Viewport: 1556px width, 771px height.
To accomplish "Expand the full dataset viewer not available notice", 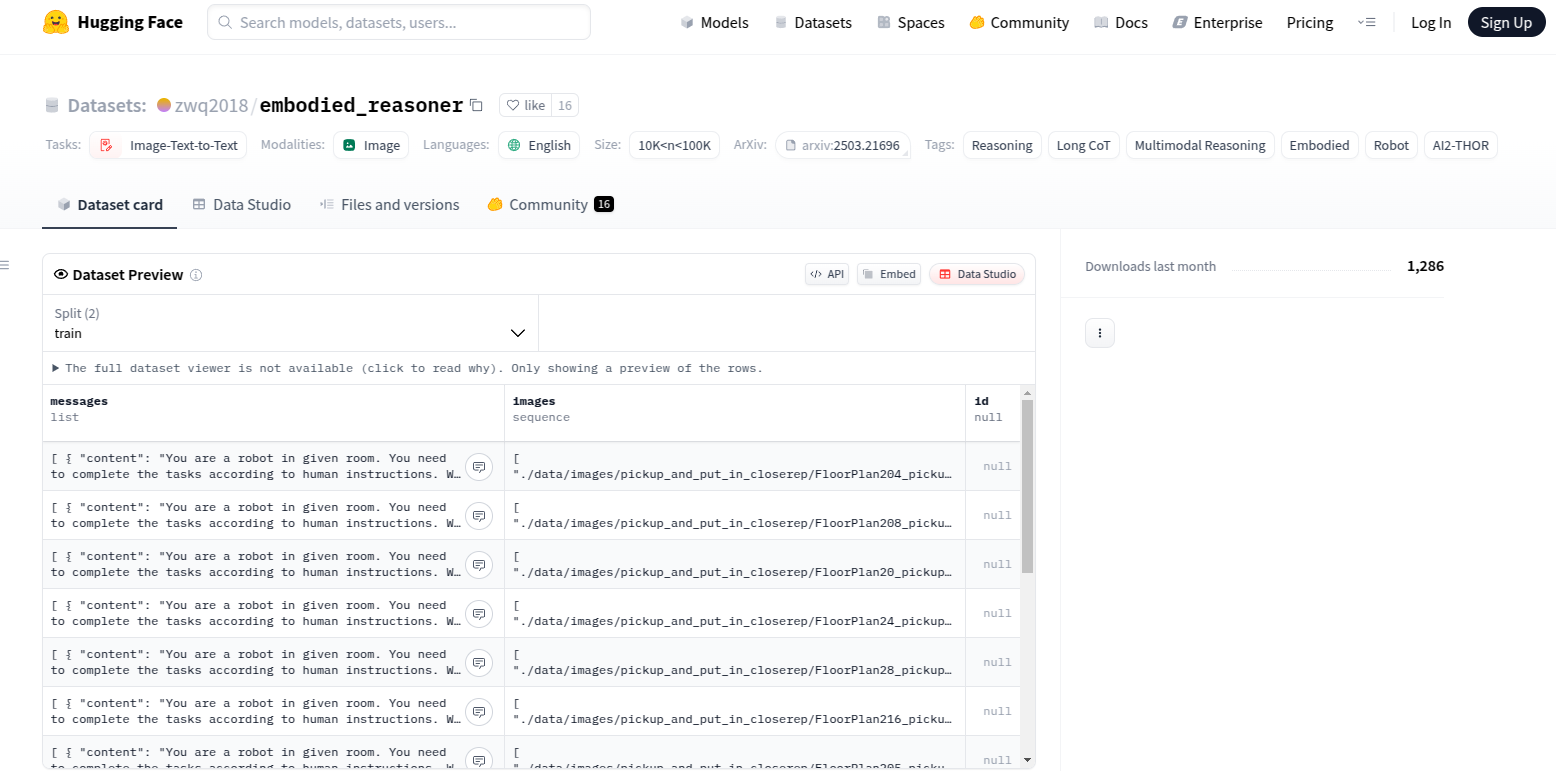I will 407,368.
